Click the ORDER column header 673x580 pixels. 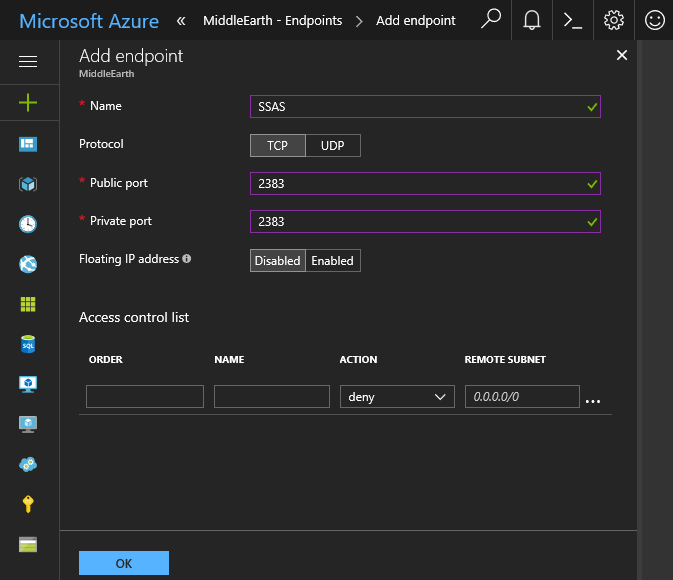pyautogui.click(x=106, y=359)
